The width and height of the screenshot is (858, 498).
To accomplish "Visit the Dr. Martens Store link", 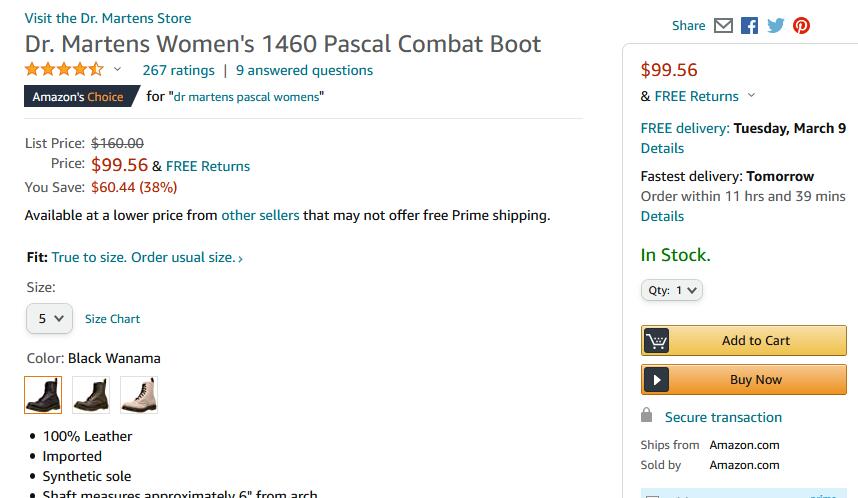I will coord(108,18).
